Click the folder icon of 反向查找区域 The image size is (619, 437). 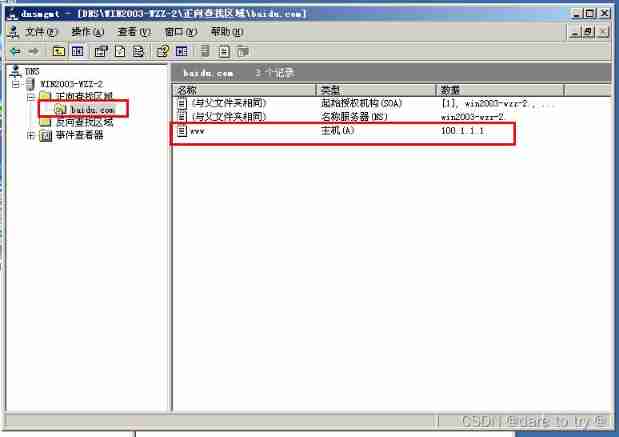[x=45, y=122]
